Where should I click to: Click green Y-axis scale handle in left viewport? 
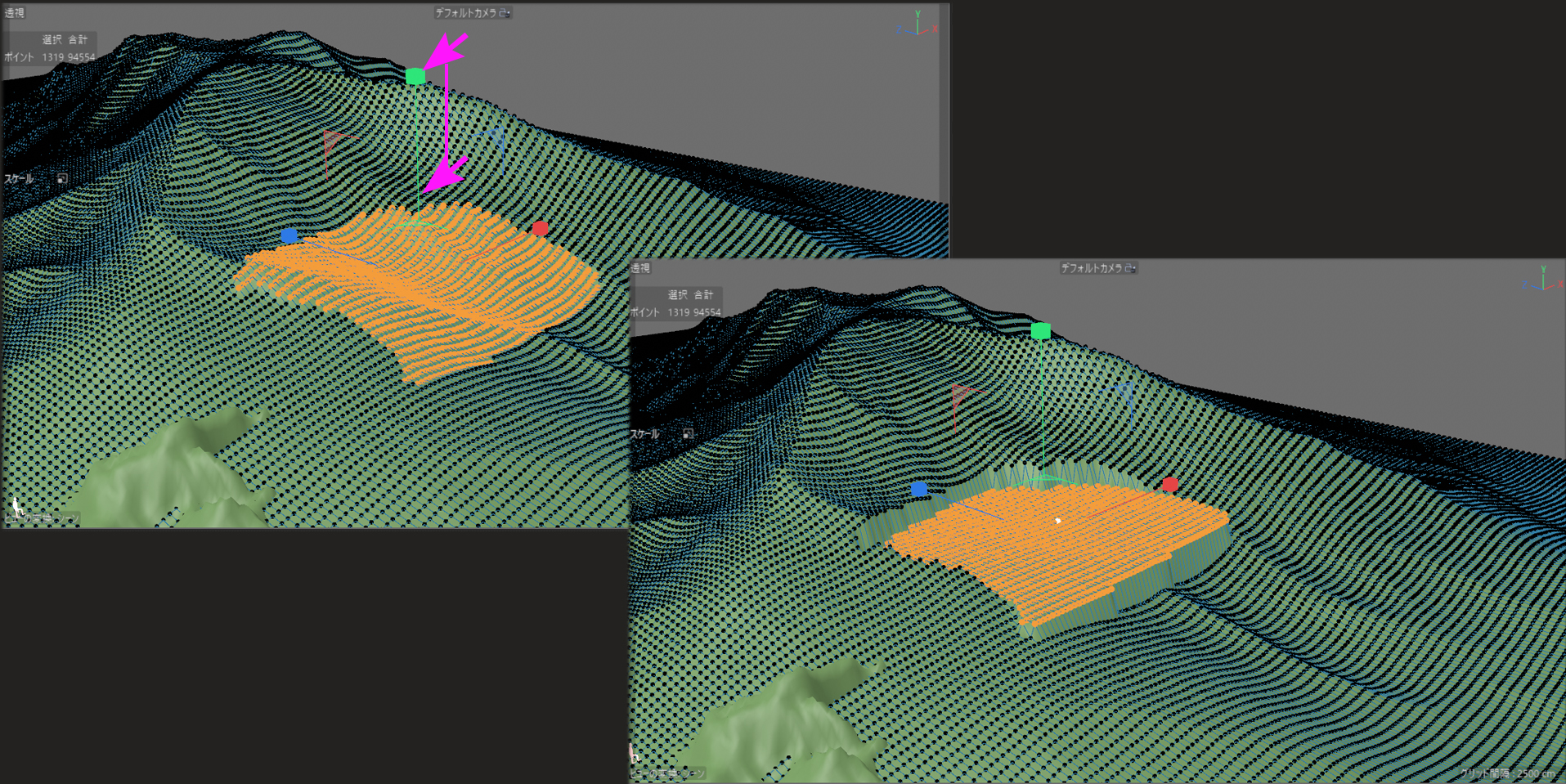pos(415,77)
